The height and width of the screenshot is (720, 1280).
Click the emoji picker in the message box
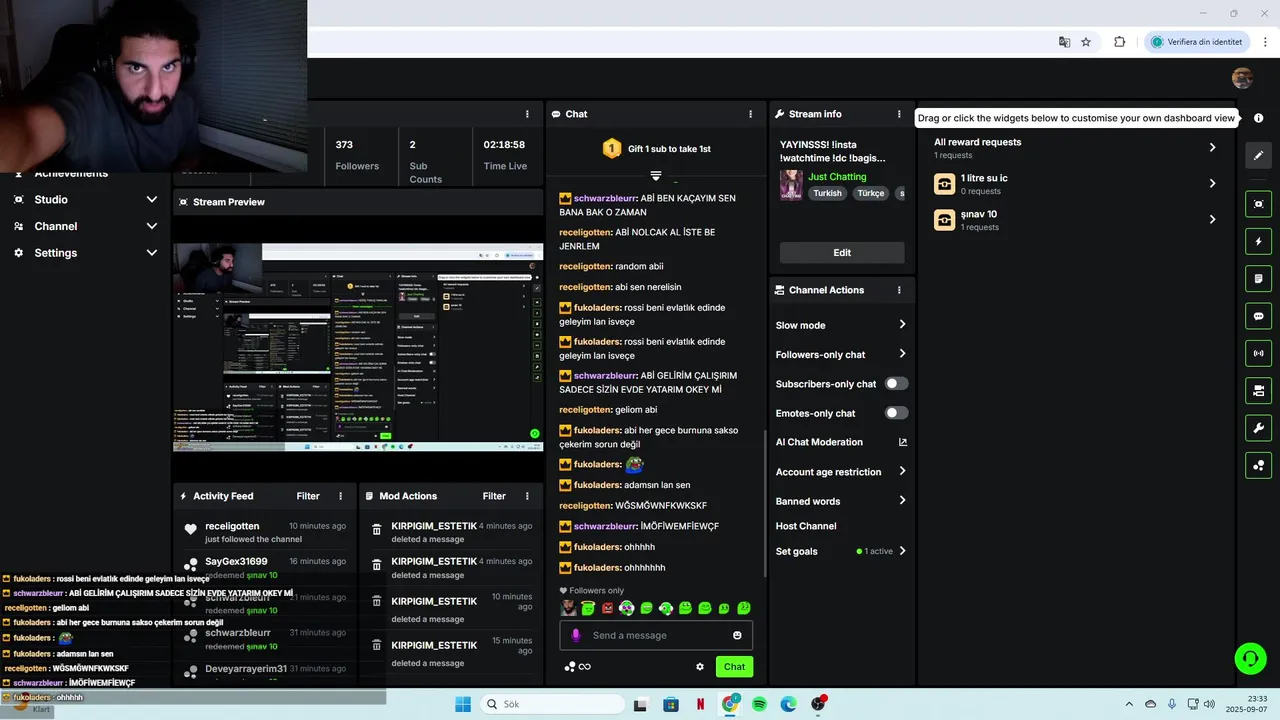tap(737, 635)
